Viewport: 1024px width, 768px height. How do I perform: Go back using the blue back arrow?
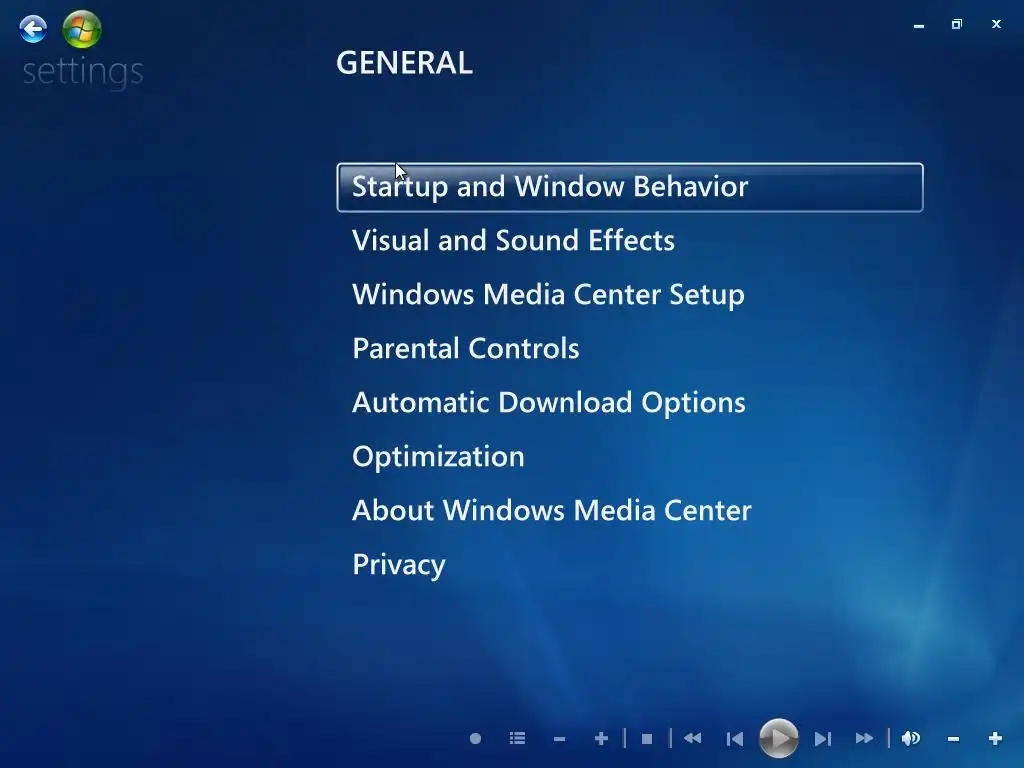pos(33,29)
